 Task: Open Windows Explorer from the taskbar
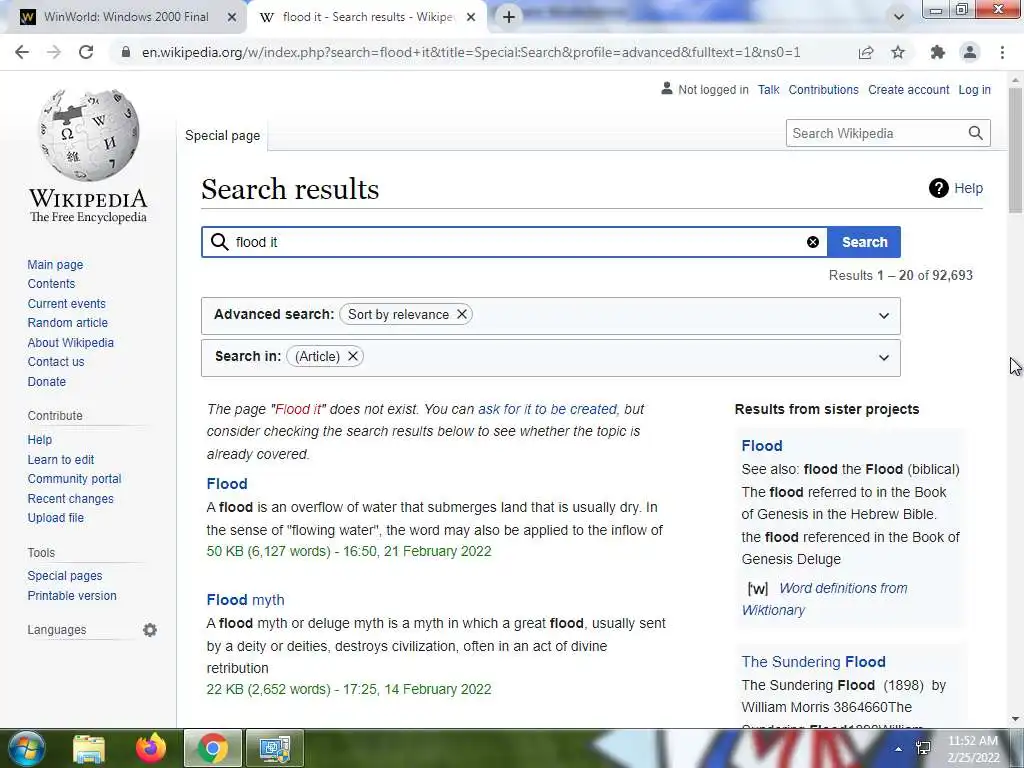pos(89,748)
